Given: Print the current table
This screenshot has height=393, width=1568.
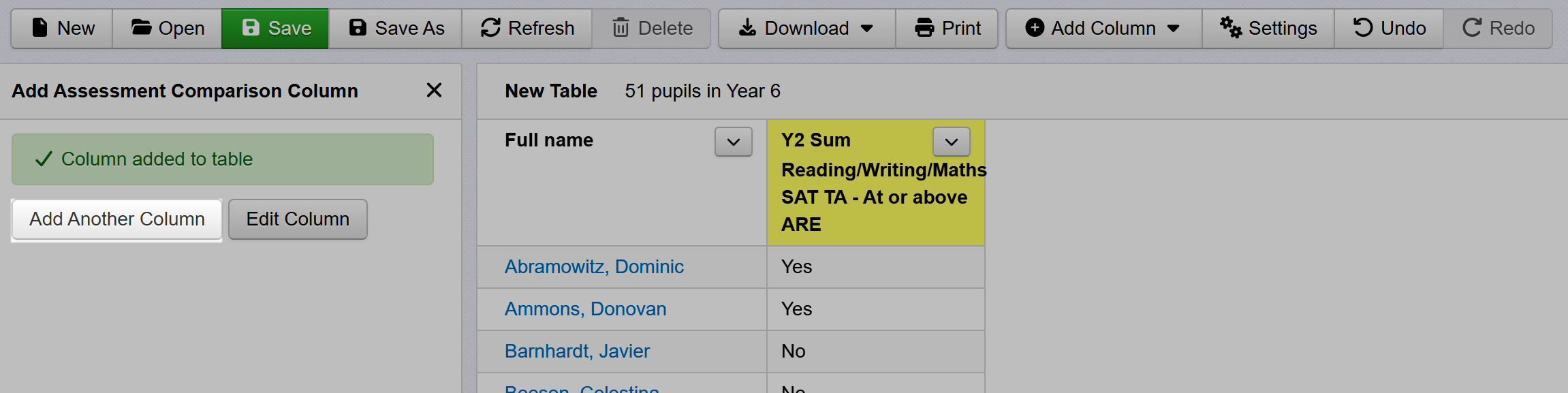Looking at the screenshot, I should (x=947, y=28).
